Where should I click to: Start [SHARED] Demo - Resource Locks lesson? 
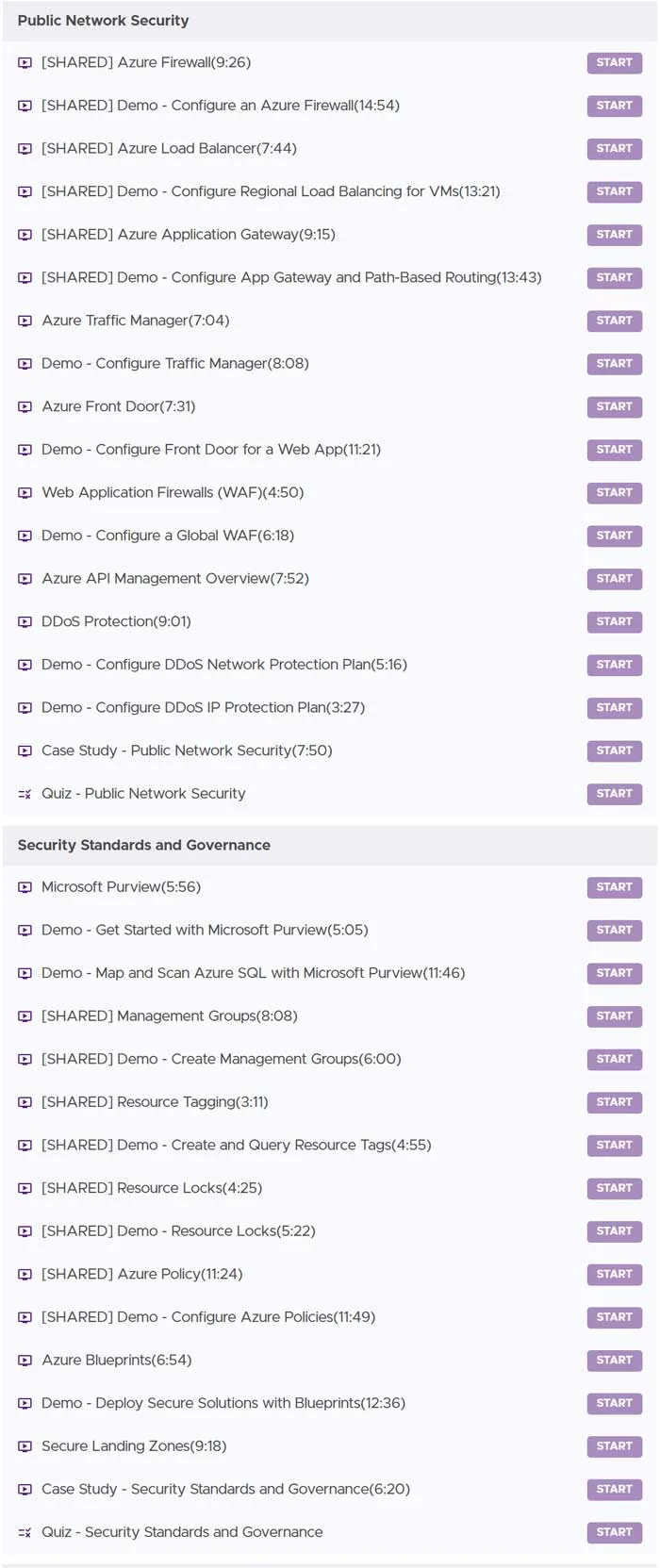tap(614, 1231)
